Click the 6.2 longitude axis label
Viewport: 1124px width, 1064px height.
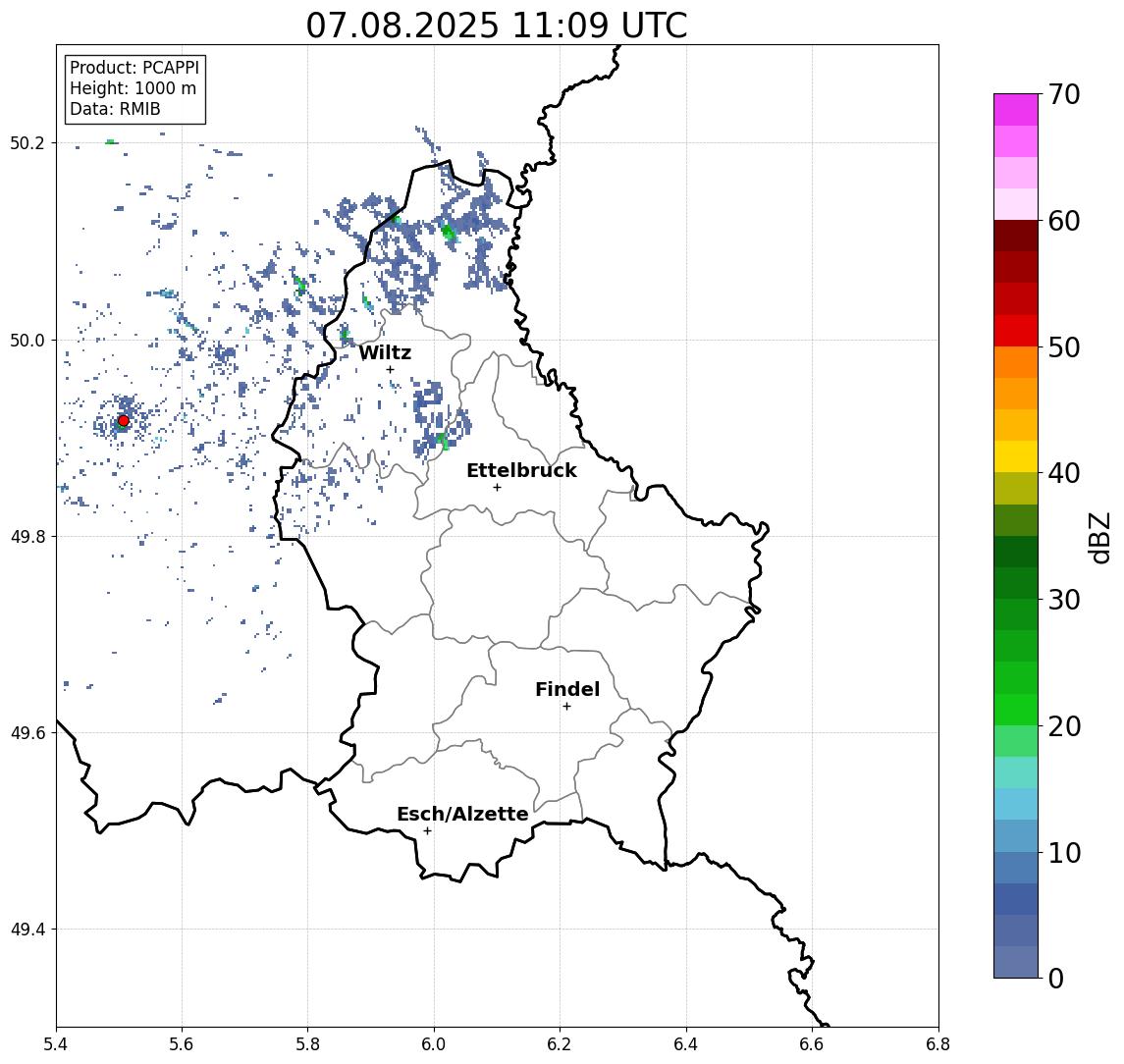tap(560, 1044)
